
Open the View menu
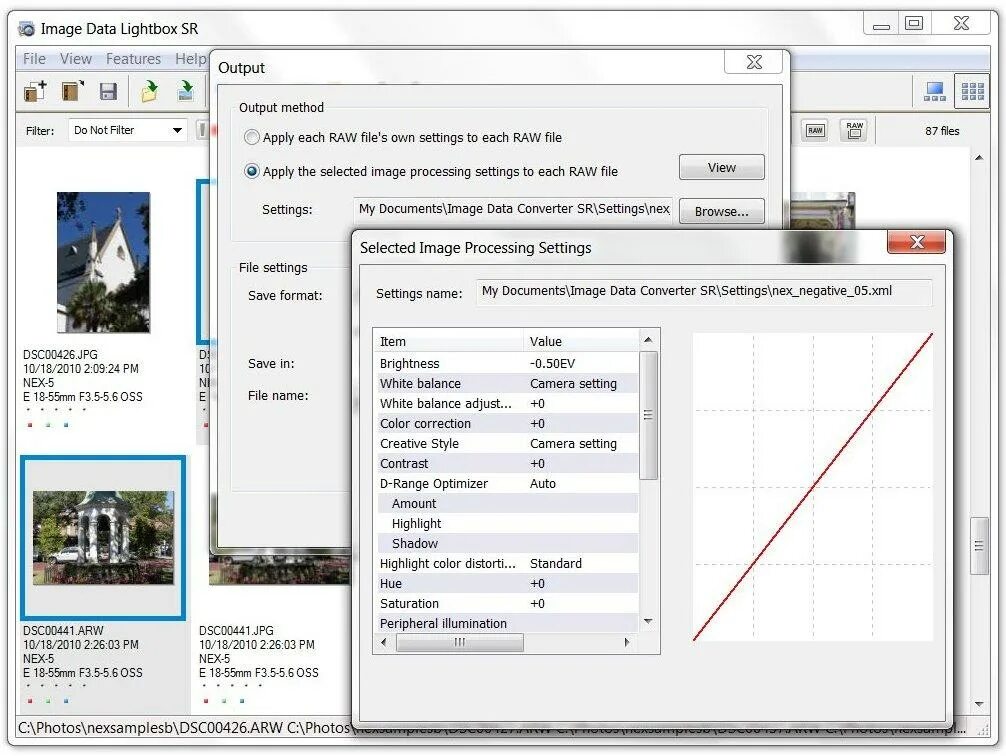pos(76,59)
